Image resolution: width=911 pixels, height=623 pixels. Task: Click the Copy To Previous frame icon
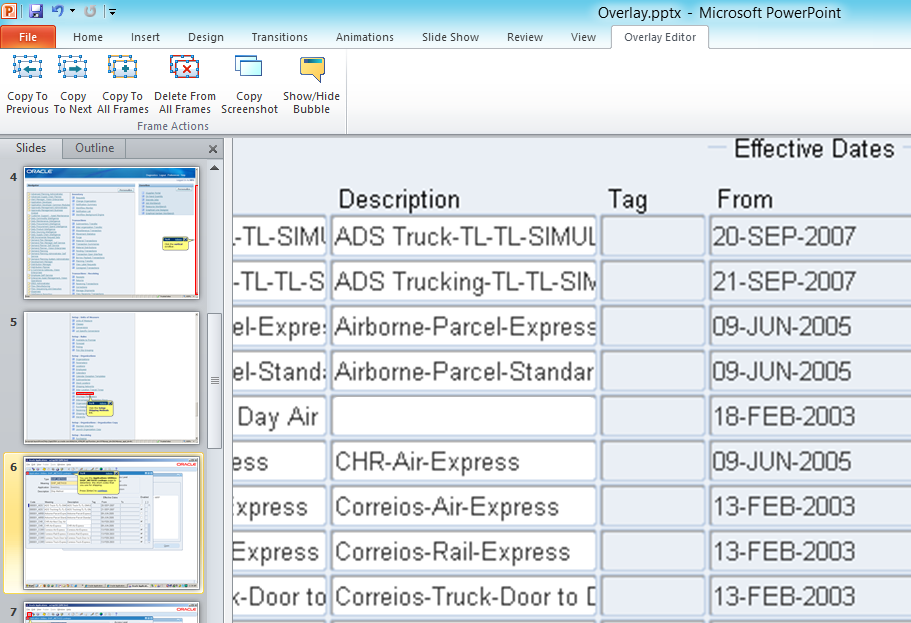pos(27,68)
